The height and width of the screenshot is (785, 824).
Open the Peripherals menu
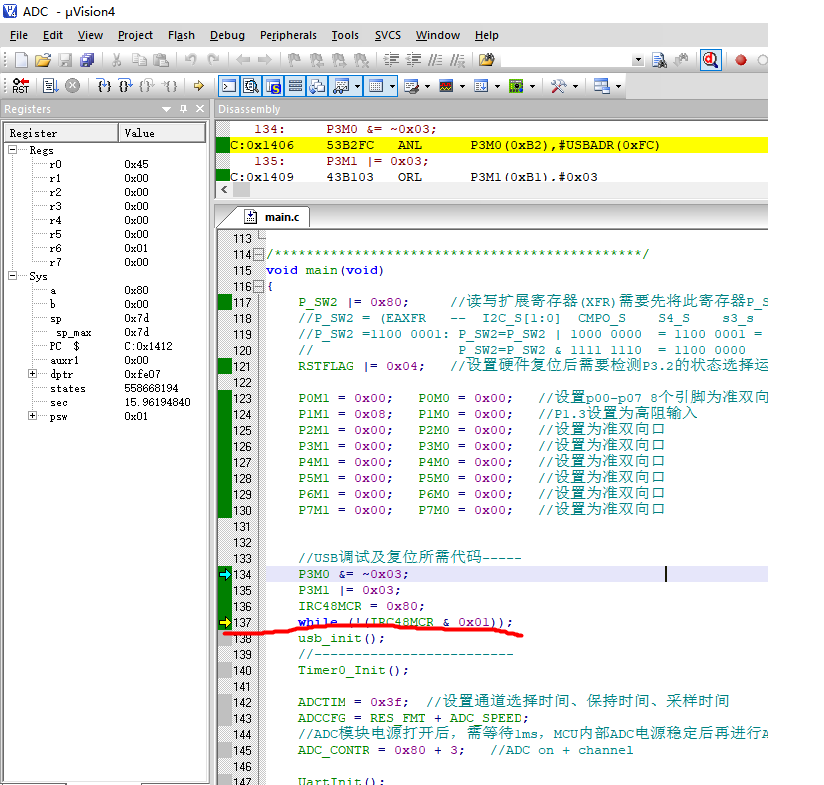pyautogui.click(x=288, y=35)
